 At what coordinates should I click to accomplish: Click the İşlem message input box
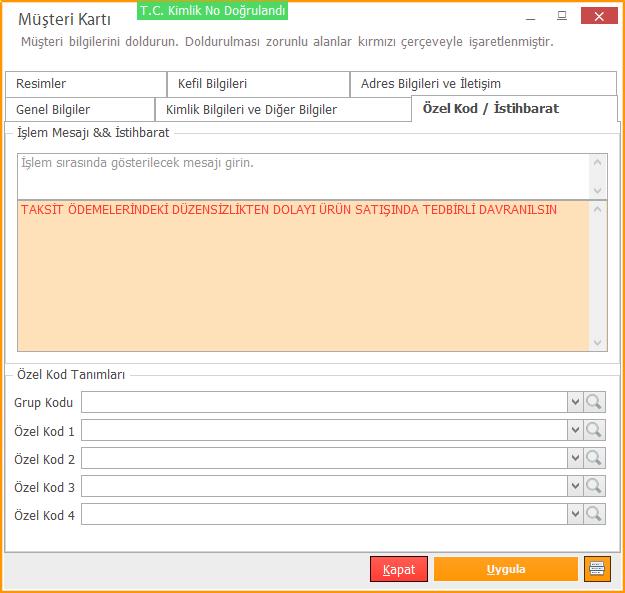coord(303,175)
